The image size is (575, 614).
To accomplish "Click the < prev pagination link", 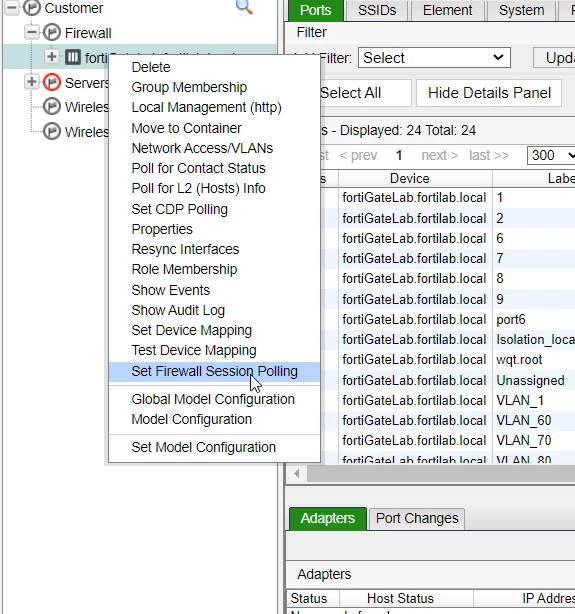I will click(358, 155).
